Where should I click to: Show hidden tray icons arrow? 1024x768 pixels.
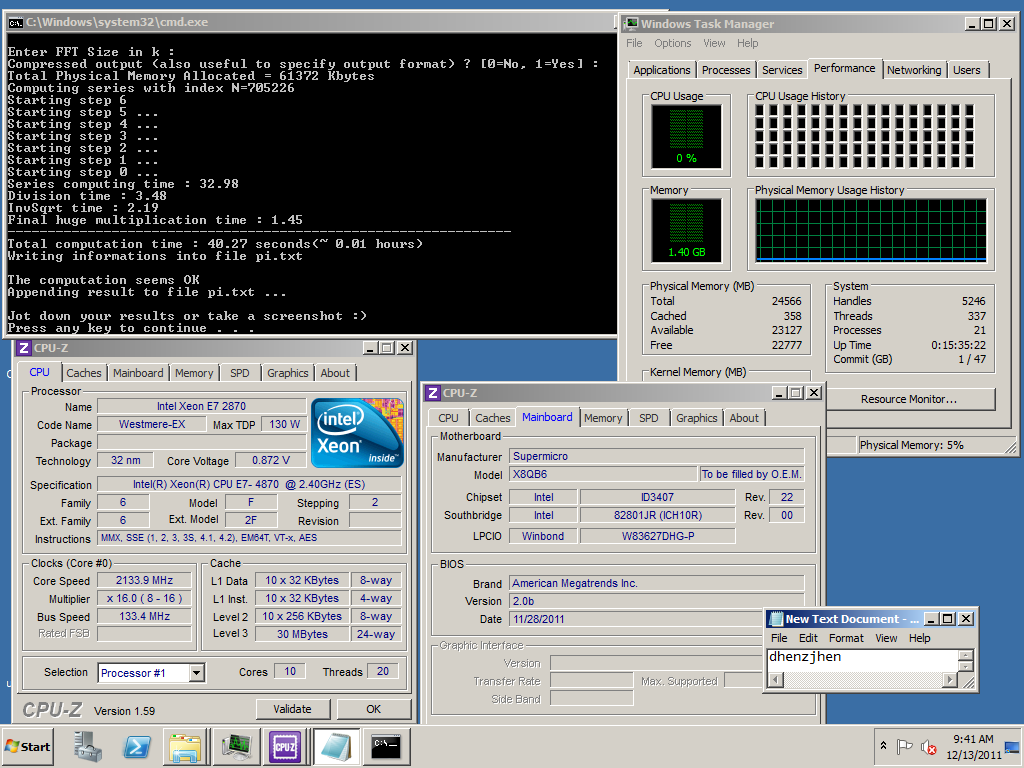883,745
